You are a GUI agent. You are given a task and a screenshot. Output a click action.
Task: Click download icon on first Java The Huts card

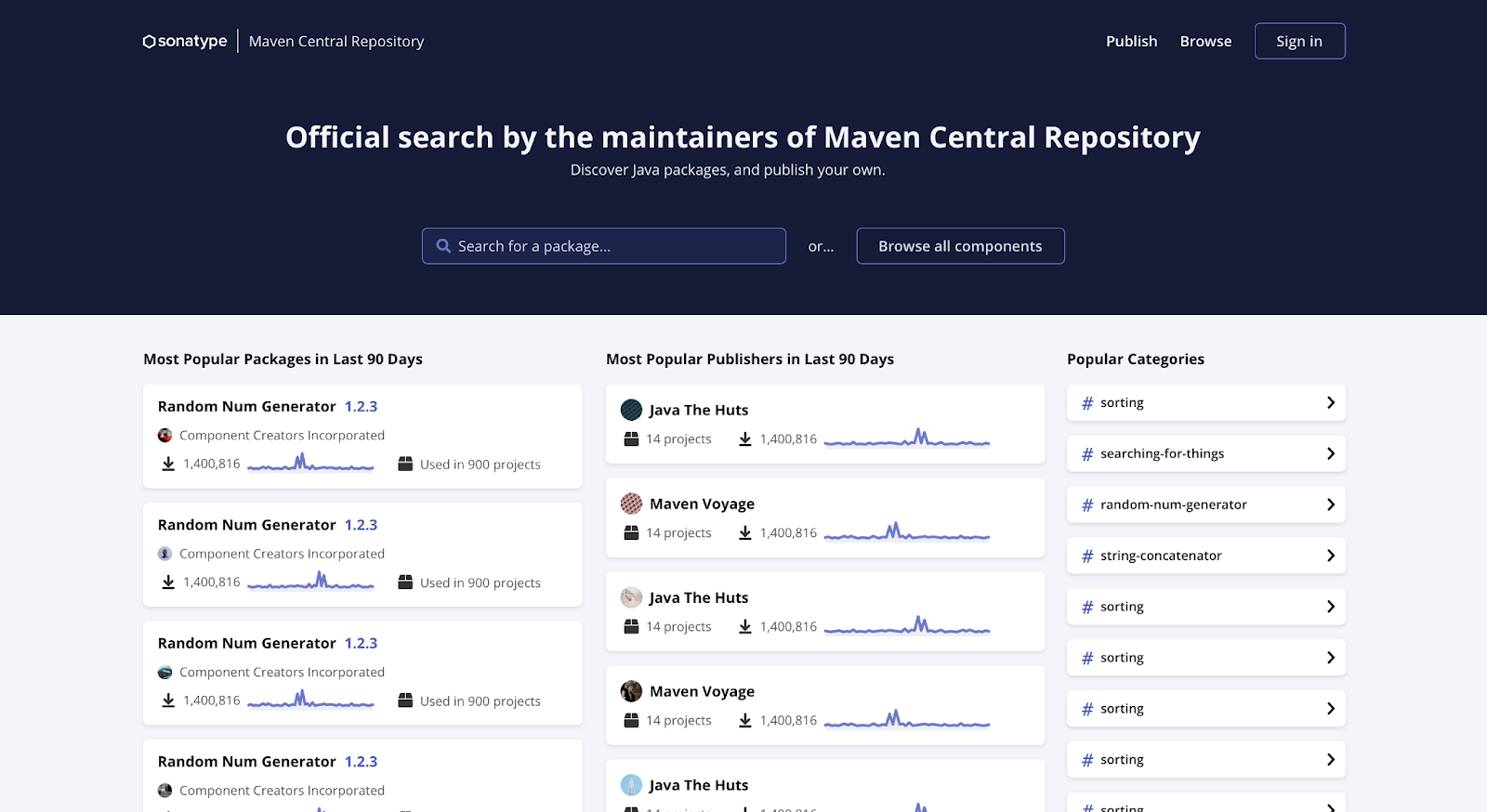745,439
